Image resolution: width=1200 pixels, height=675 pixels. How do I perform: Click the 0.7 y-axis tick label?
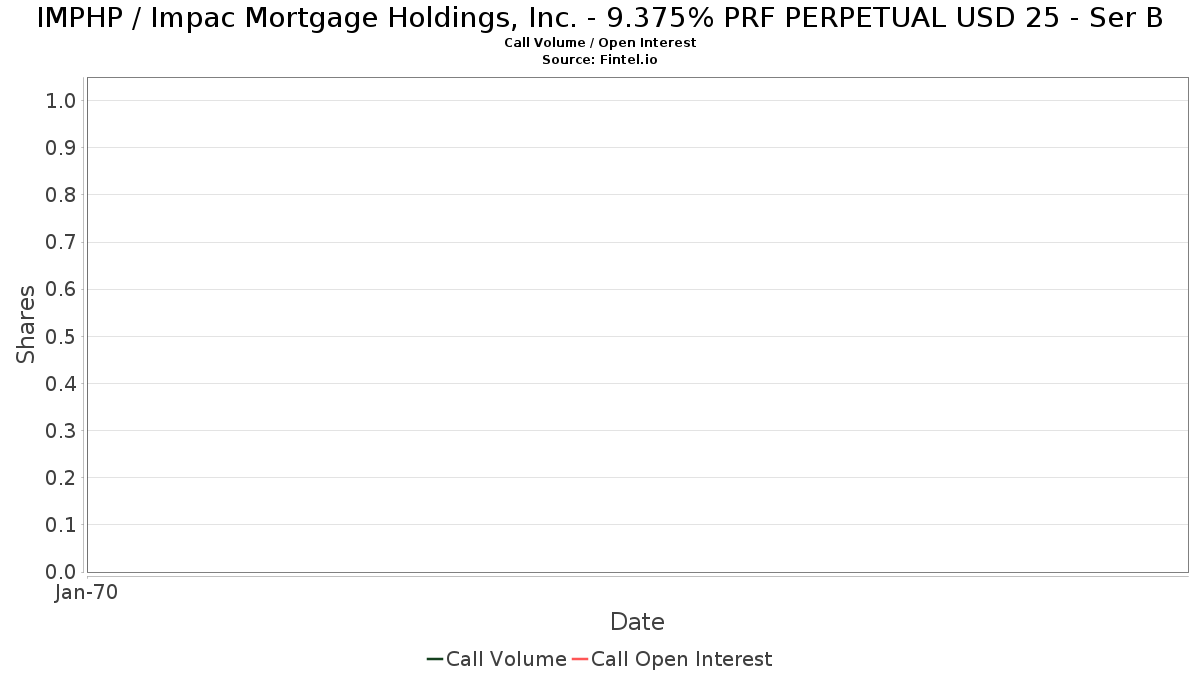pos(61,242)
